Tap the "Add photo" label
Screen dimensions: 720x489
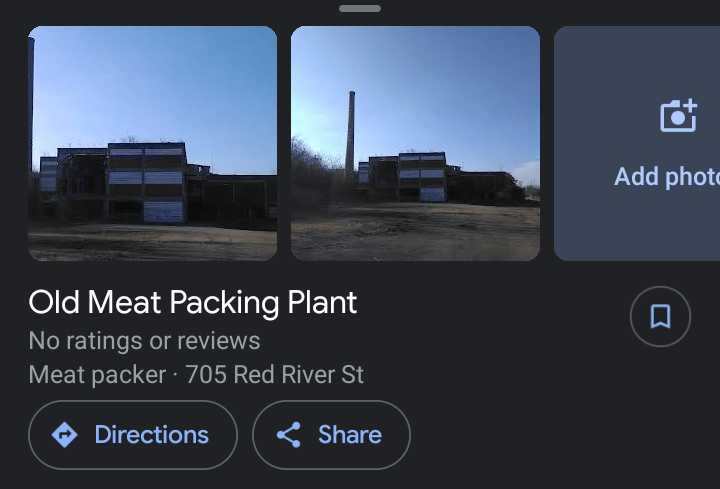(667, 177)
